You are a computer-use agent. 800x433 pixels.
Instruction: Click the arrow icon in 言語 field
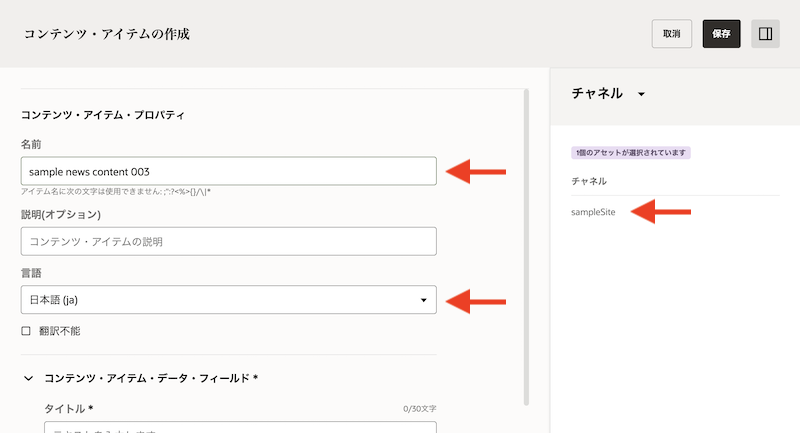point(423,300)
